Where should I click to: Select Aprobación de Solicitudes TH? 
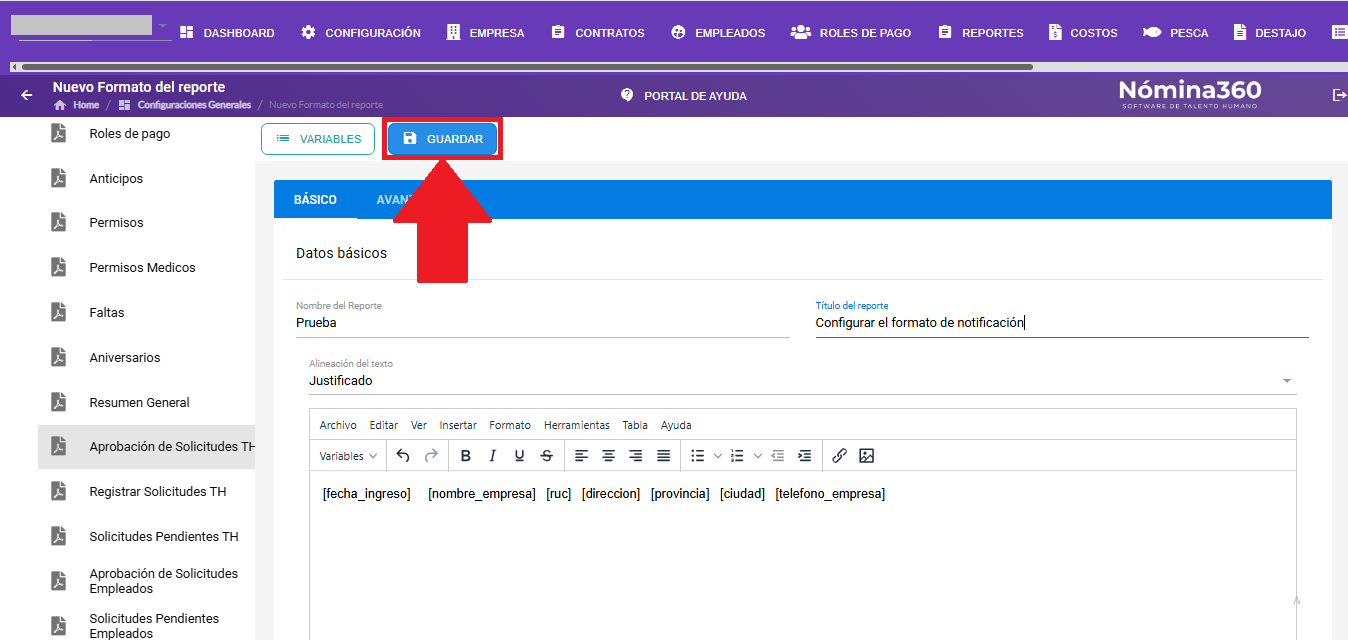(146, 447)
